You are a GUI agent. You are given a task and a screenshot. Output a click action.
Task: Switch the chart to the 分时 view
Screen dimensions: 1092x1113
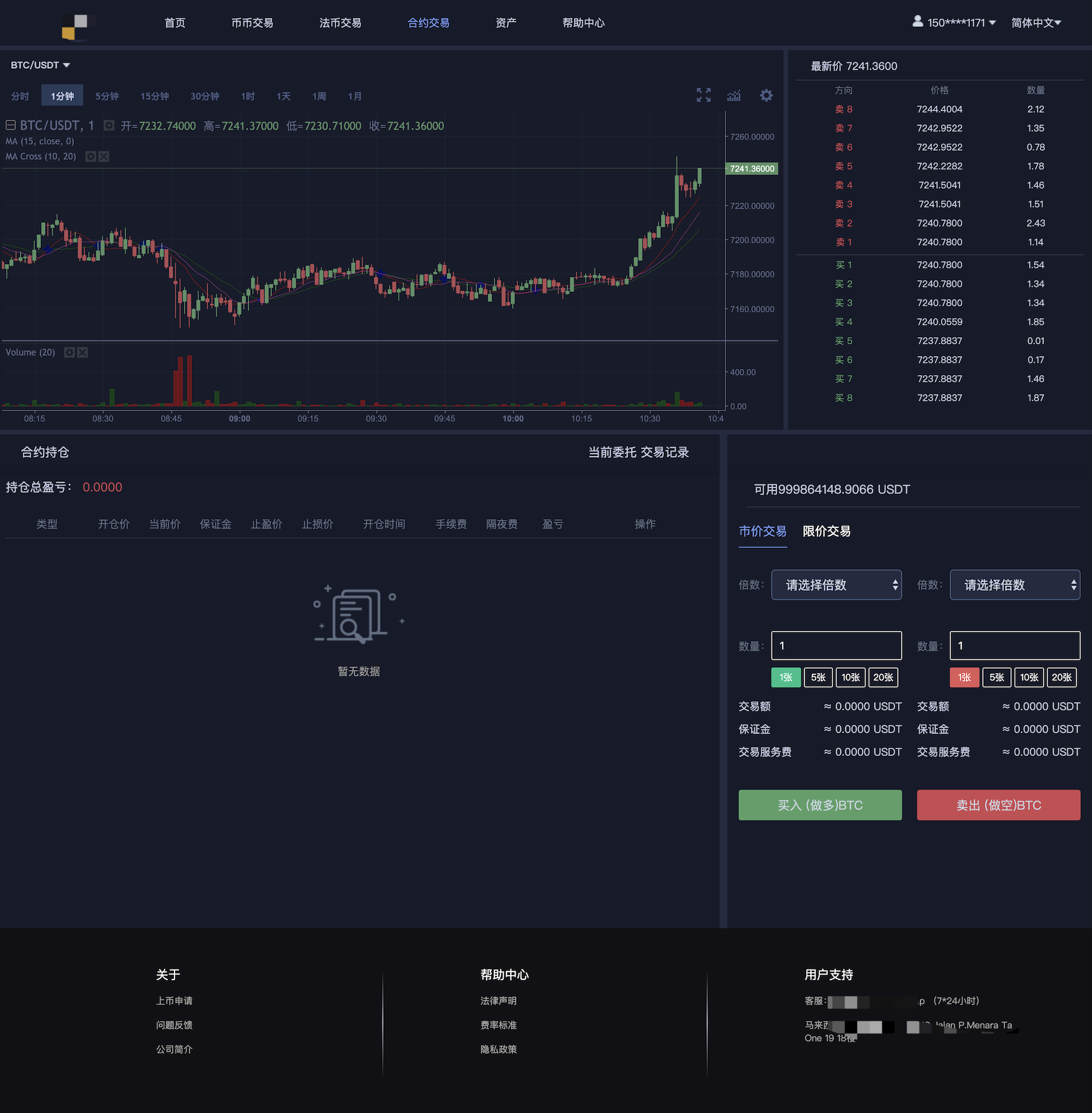tap(20, 96)
